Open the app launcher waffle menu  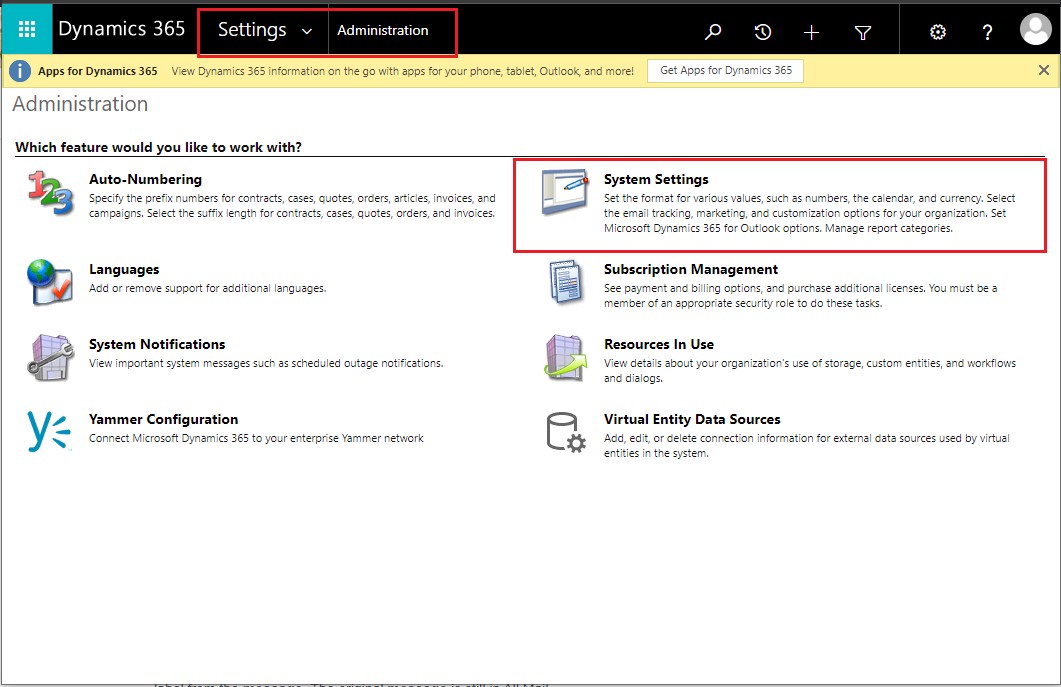(x=27, y=29)
